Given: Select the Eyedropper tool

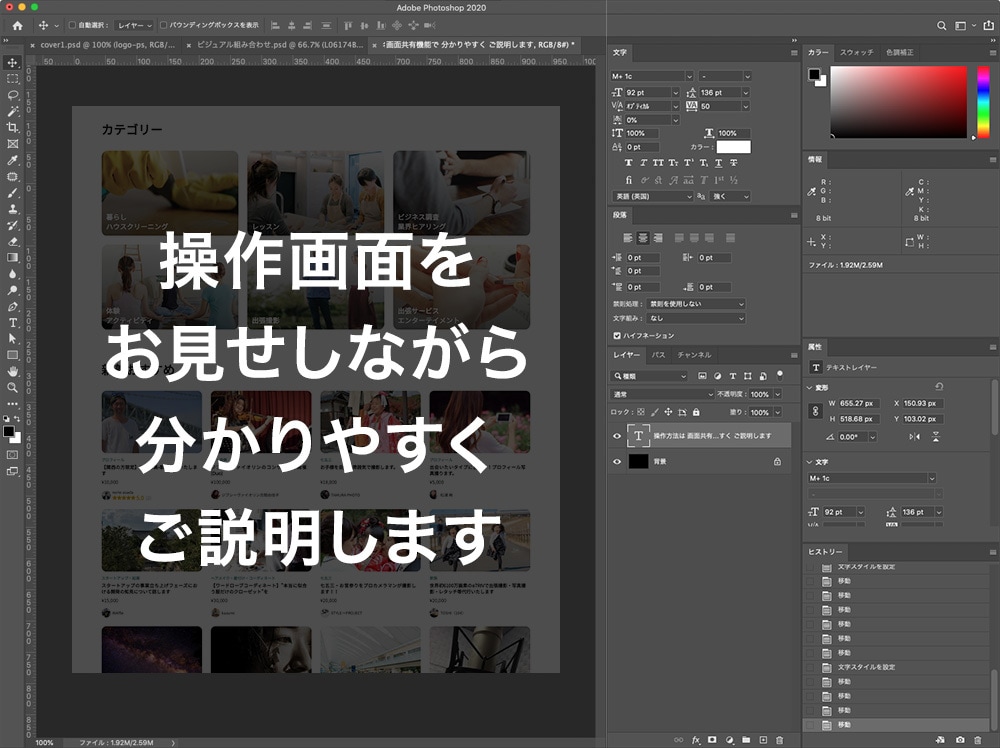Looking at the screenshot, I should (12, 160).
